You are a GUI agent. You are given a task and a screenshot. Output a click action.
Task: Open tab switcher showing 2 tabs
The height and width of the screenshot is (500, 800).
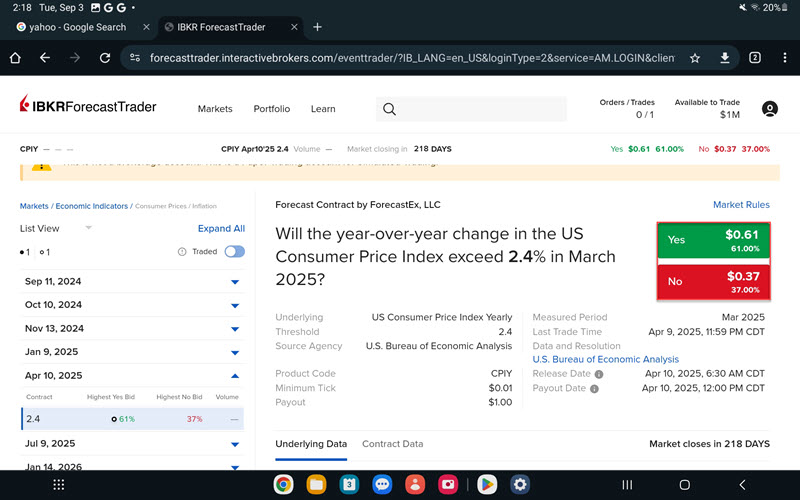point(755,58)
